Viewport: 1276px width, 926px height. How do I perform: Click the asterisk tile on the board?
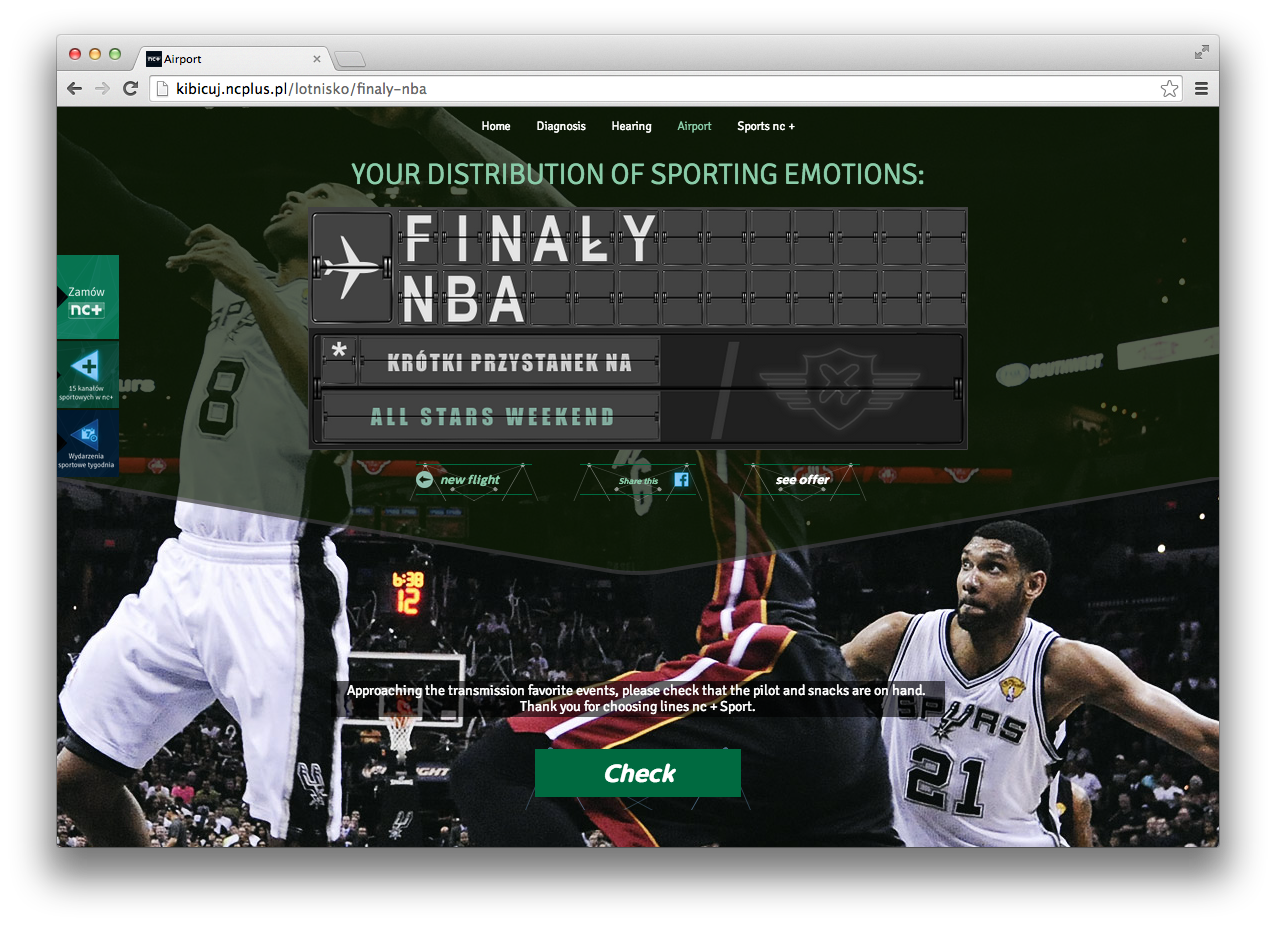click(x=339, y=360)
